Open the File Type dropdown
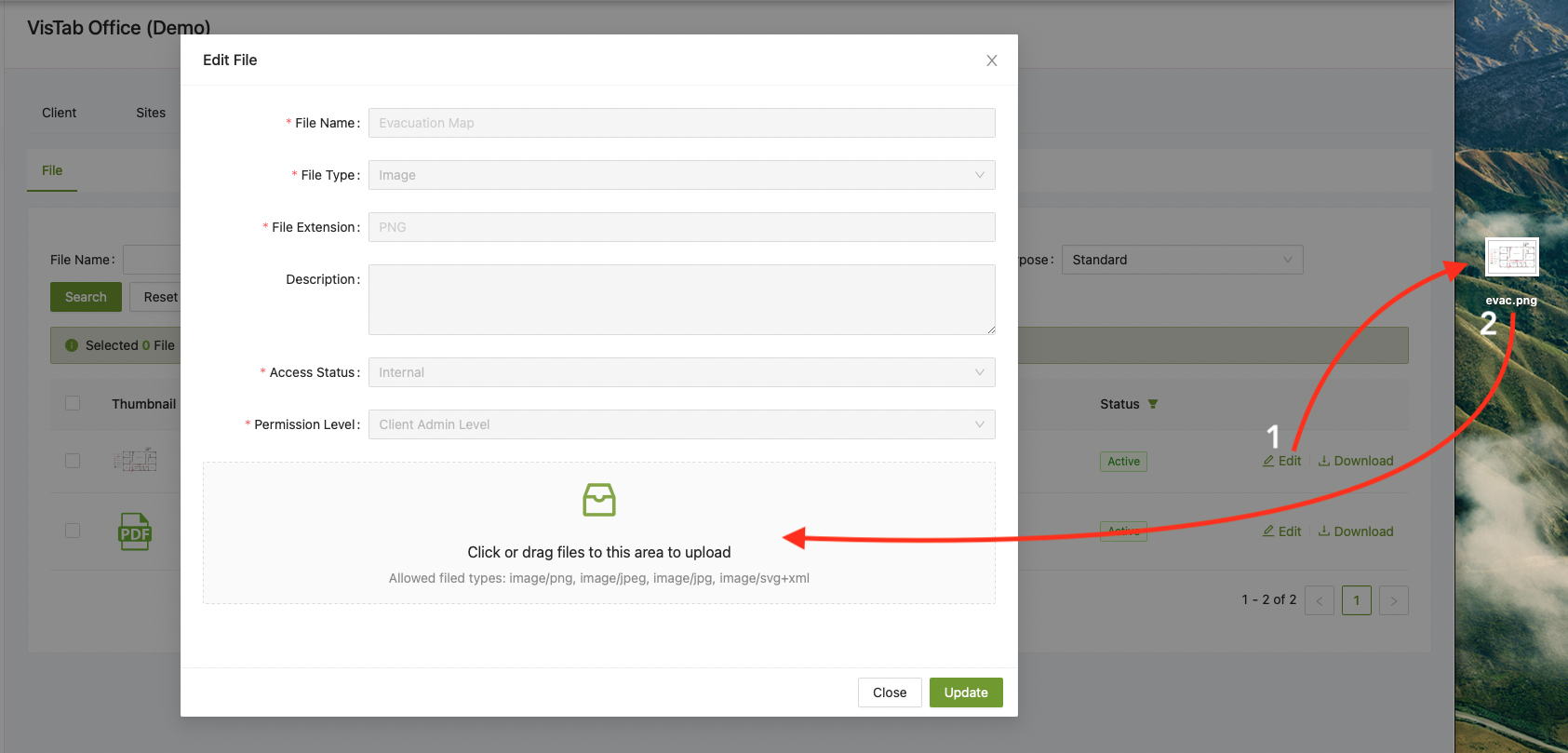The width and height of the screenshot is (1568, 753). [682, 175]
